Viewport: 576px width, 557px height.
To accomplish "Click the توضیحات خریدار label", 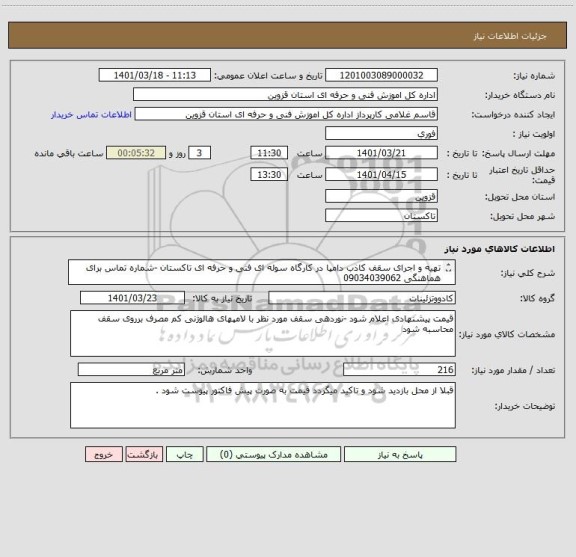I will [x=525, y=406].
